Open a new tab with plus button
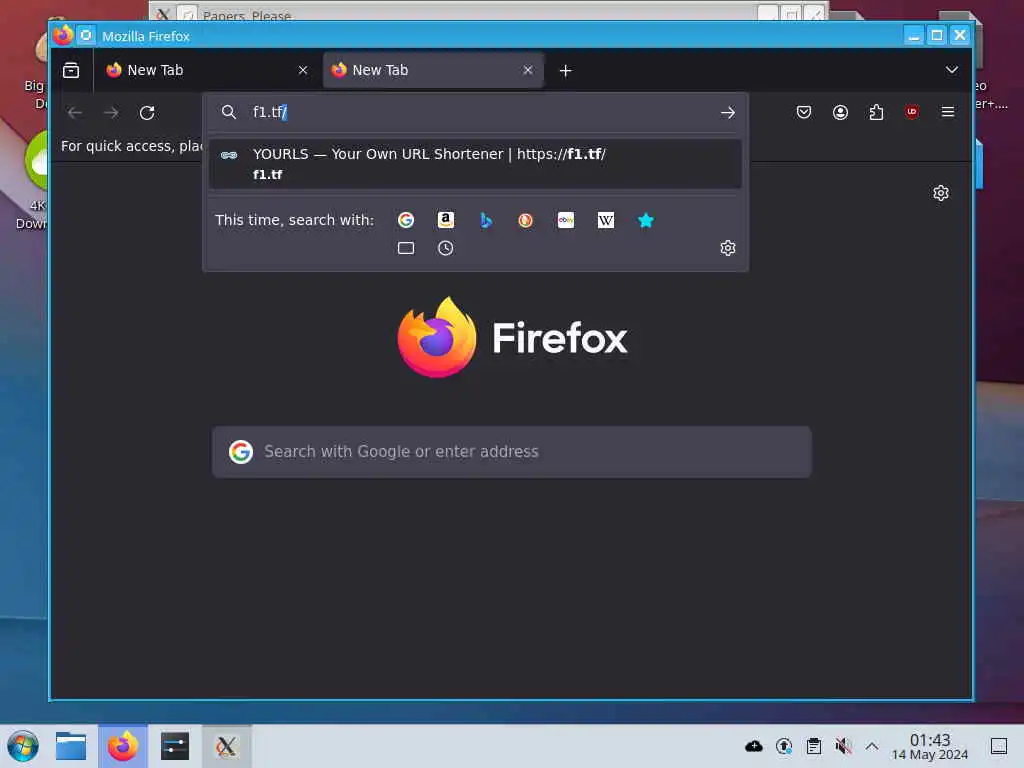The height and width of the screenshot is (768, 1024). pos(566,71)
